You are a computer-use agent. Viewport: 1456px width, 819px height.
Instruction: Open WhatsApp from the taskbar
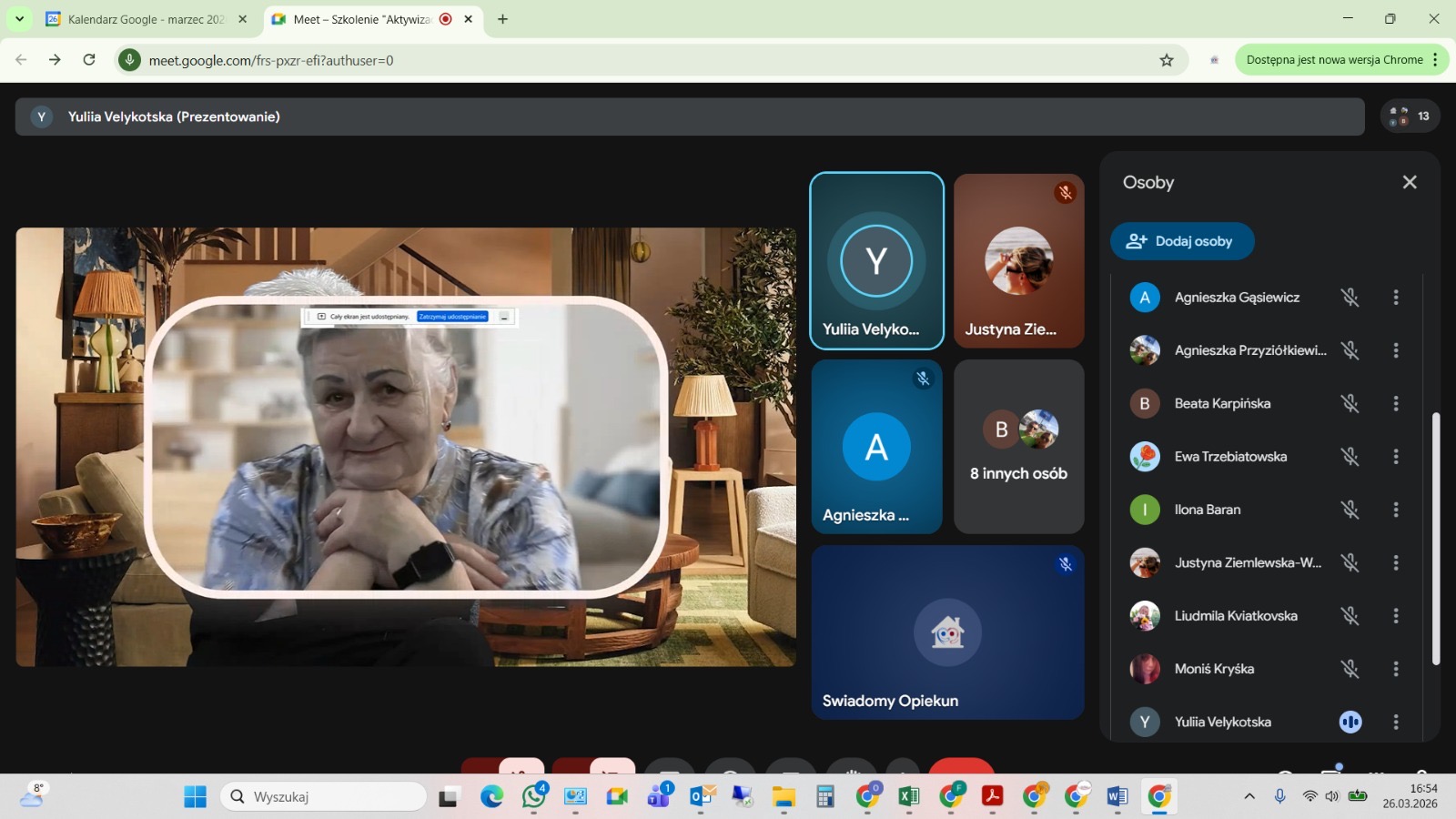point(534,797)
